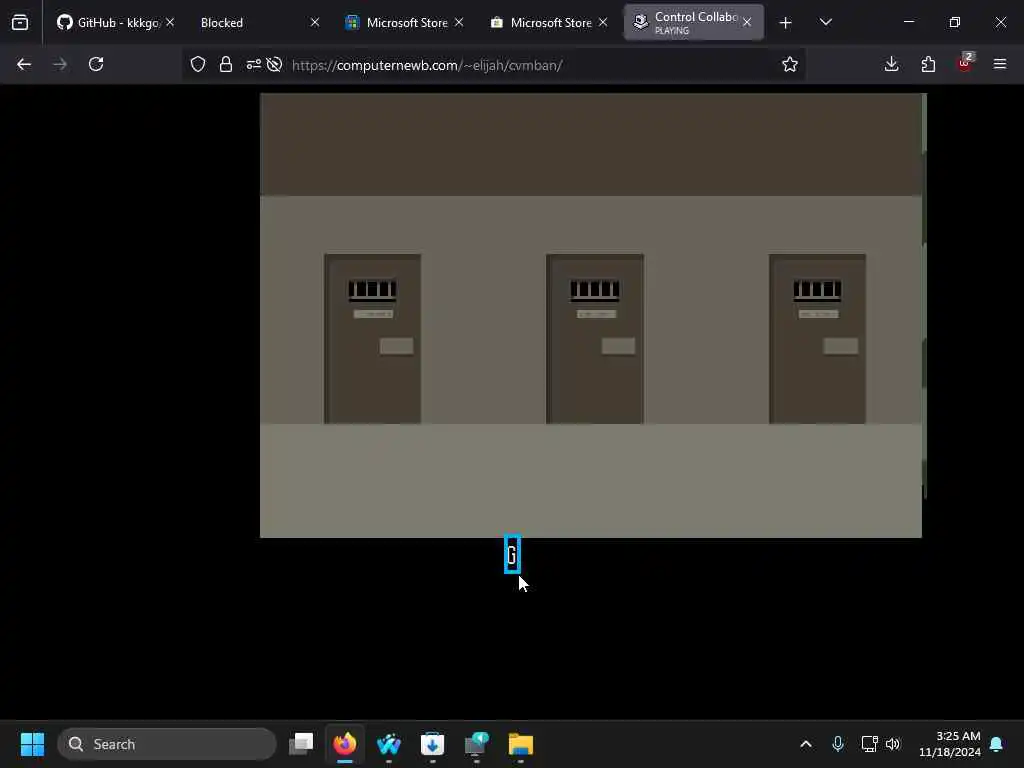Open the Windows Start menu
The width and height of the screenshot is (1024, 768).
click(32, 744)
